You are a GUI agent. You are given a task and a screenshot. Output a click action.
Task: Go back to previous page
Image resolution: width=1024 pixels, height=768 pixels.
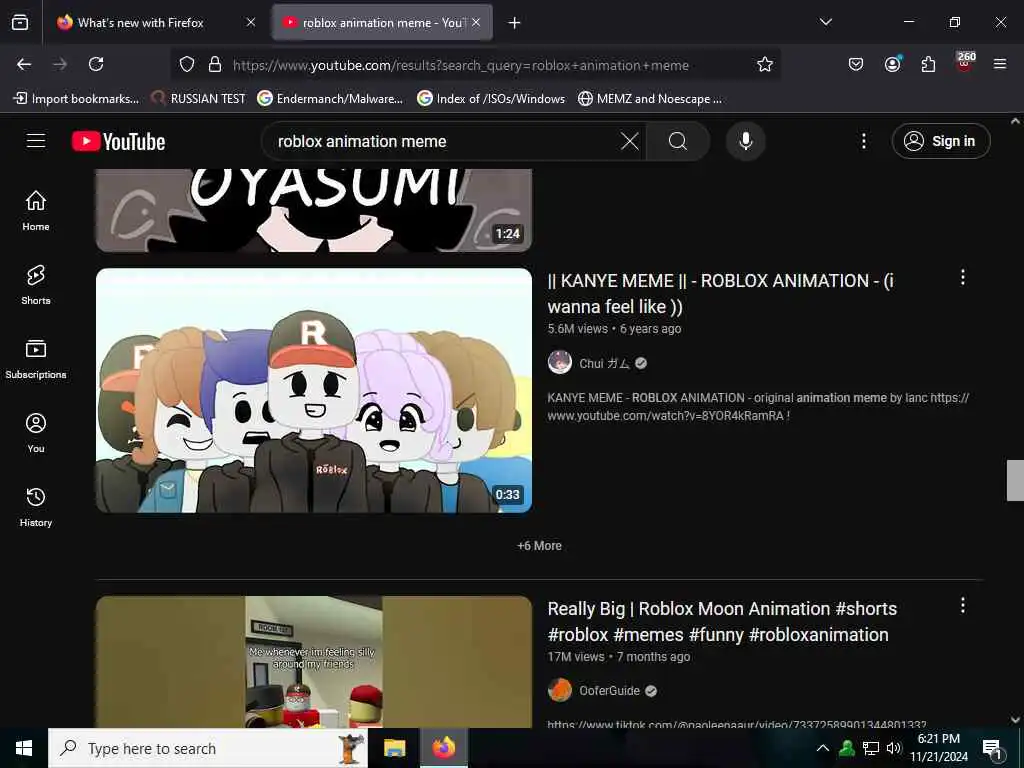tap(24, 64)
